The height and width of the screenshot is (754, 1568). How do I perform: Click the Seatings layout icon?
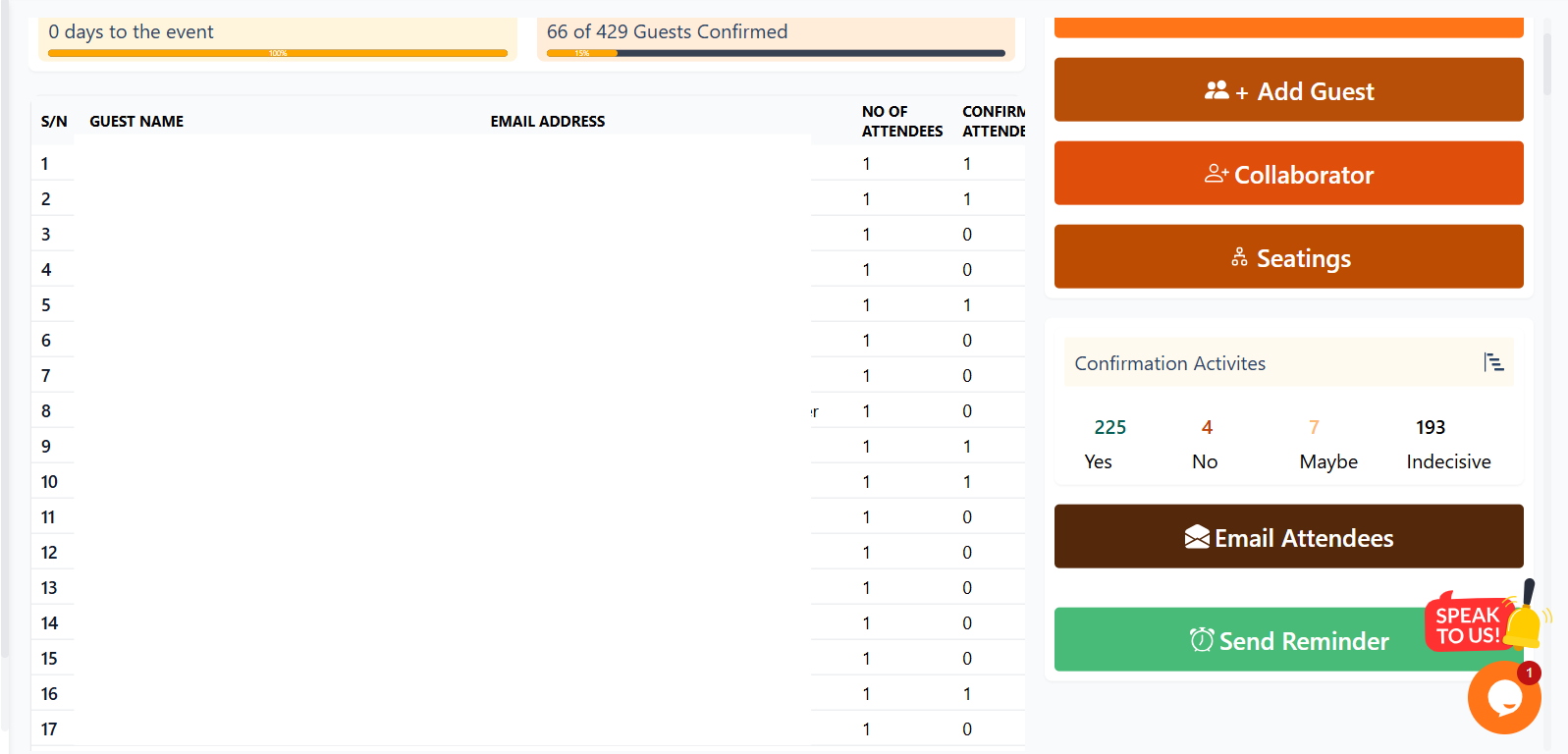pos(1239,257)
